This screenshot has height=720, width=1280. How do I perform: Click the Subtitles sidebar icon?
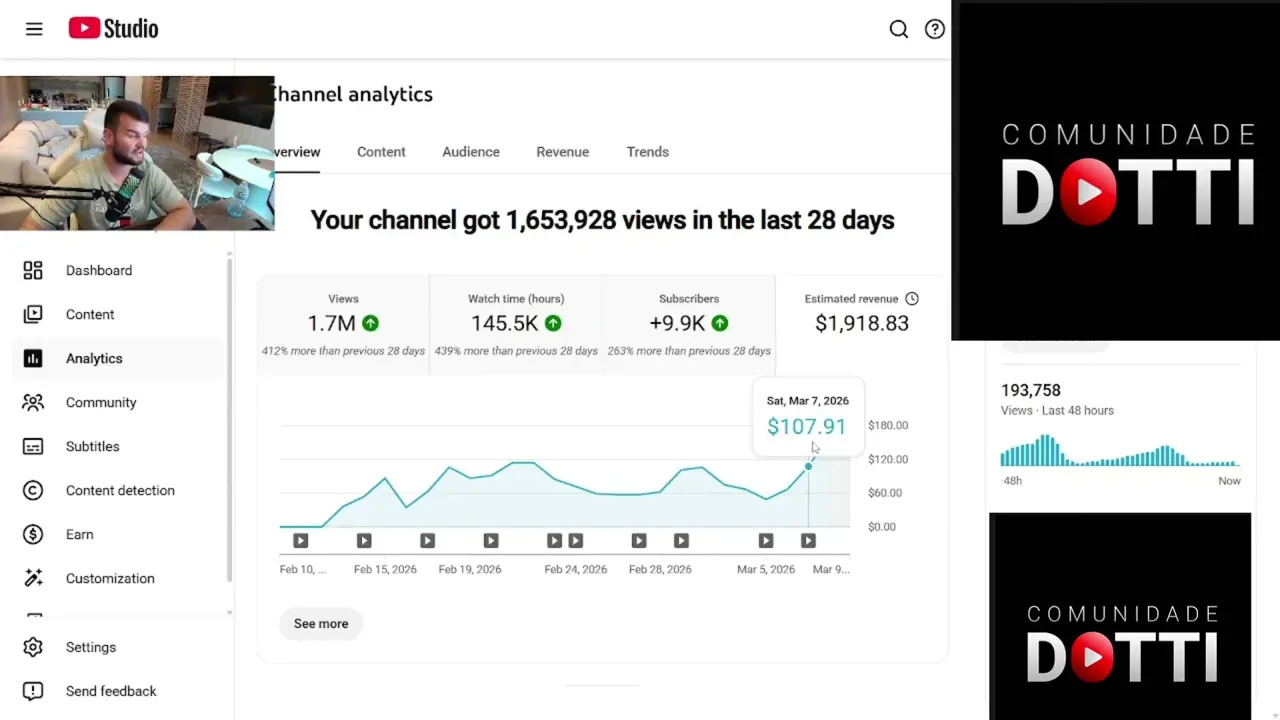33,446
